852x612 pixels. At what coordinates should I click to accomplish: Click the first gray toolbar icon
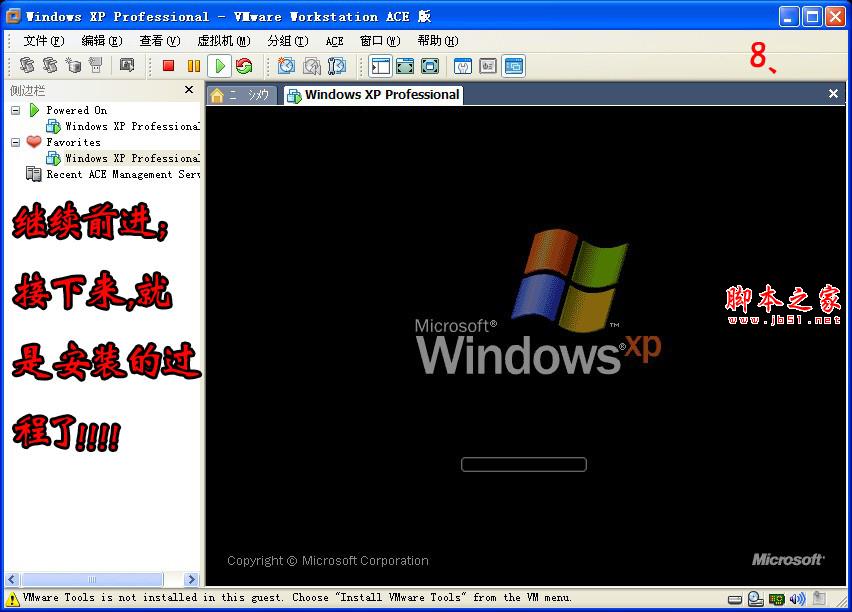tap(27, 65)
